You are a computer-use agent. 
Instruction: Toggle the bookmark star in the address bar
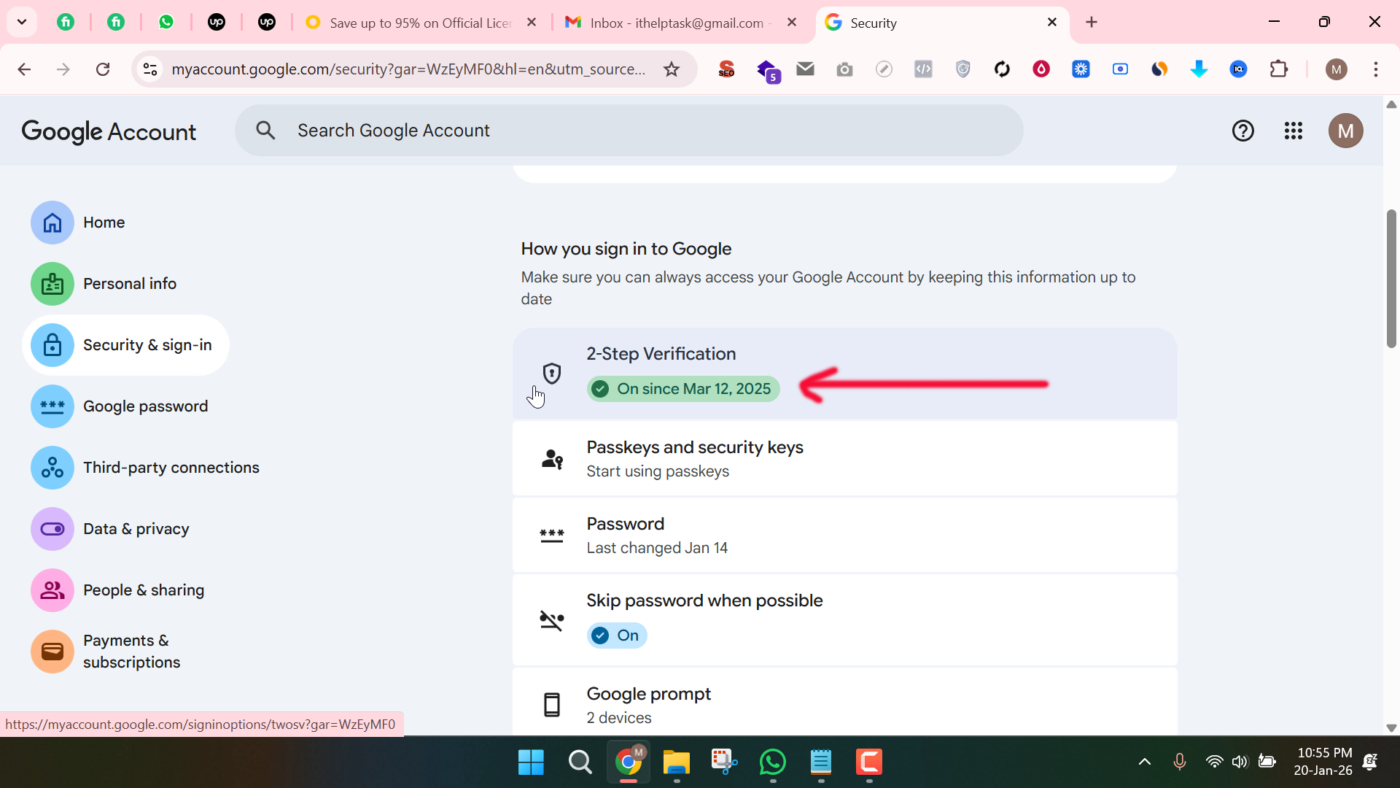click(x=671, y=69)
